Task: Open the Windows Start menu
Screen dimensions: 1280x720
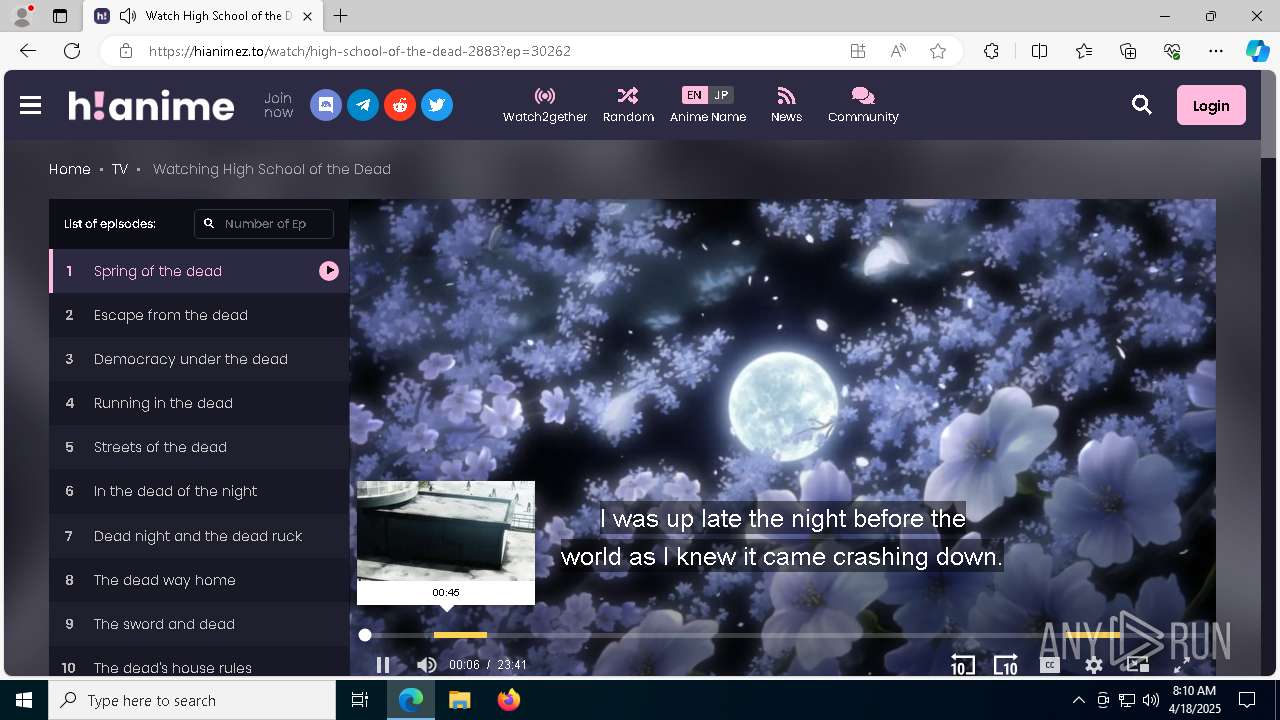Action: click(x=24, y=700)
